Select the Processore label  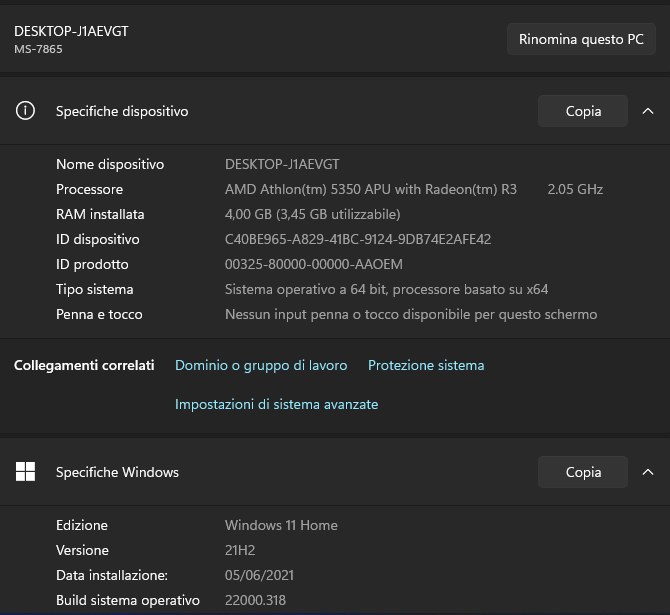(x=89, y=189)
